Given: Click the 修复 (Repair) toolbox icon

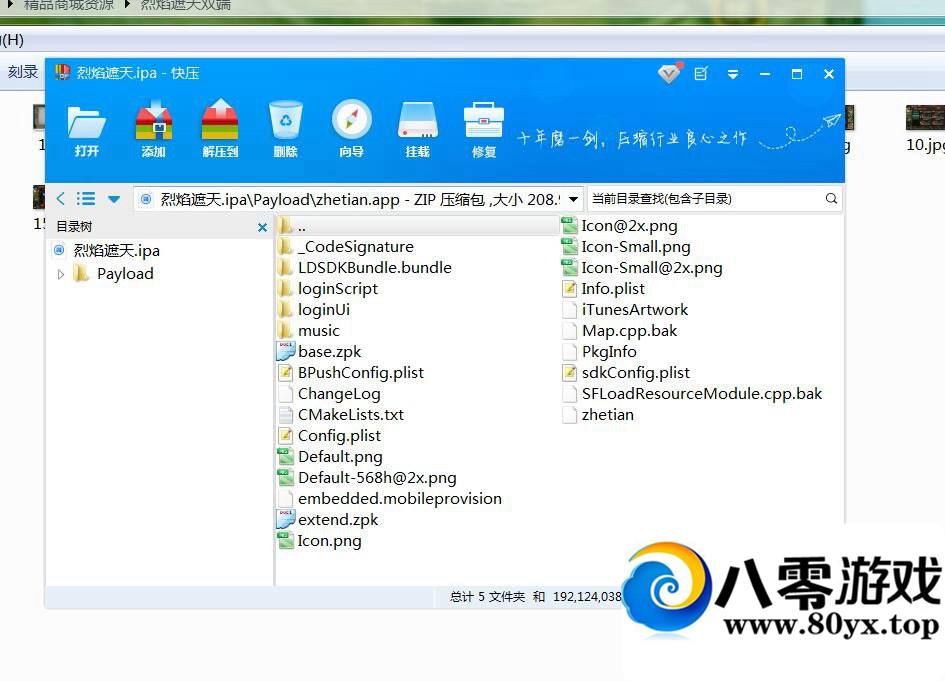Looking at the screenshot, I should (484, 129).
